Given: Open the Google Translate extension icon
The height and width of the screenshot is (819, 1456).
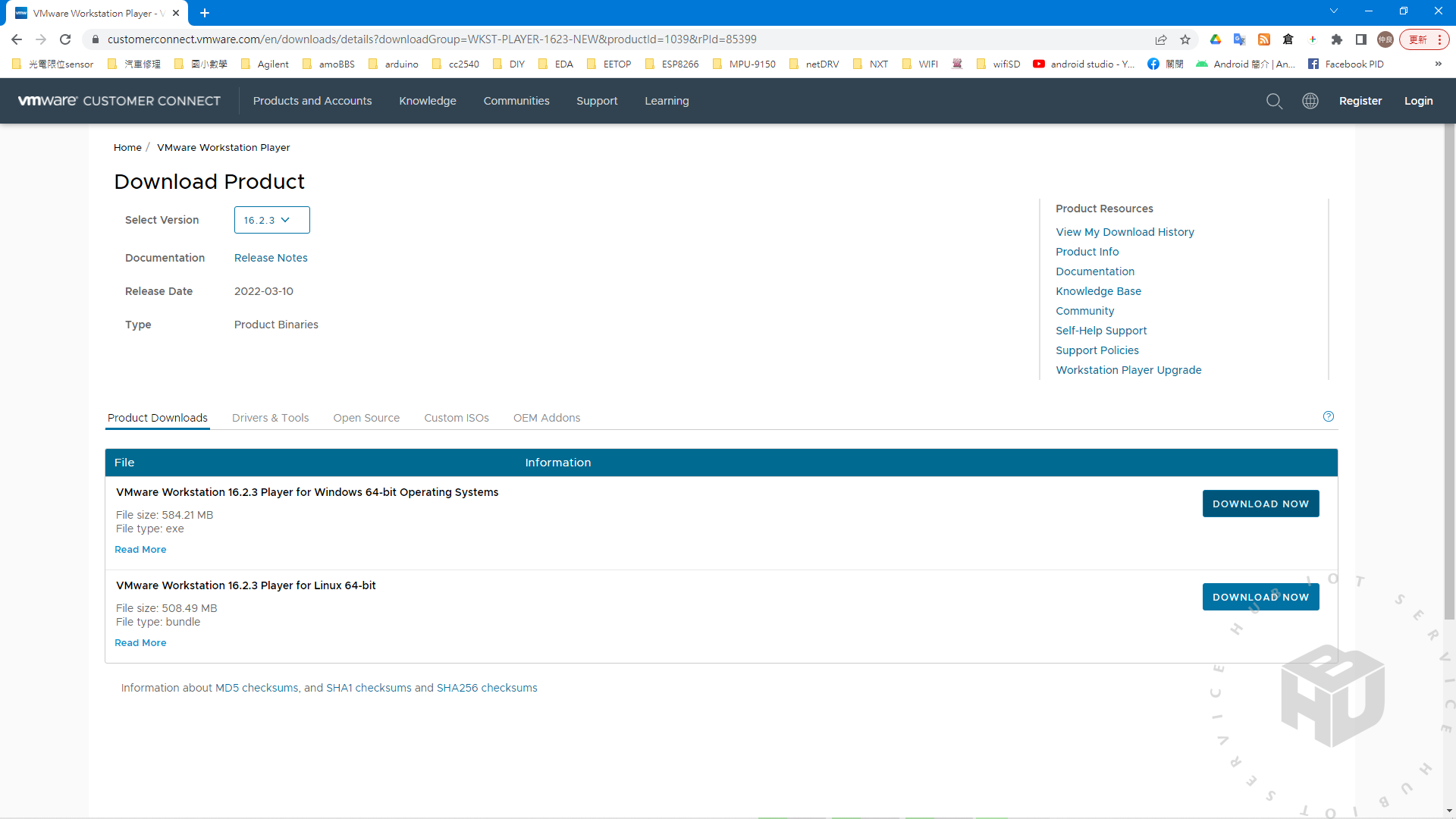Looking at the screenshot, I should click(1240, 39).
